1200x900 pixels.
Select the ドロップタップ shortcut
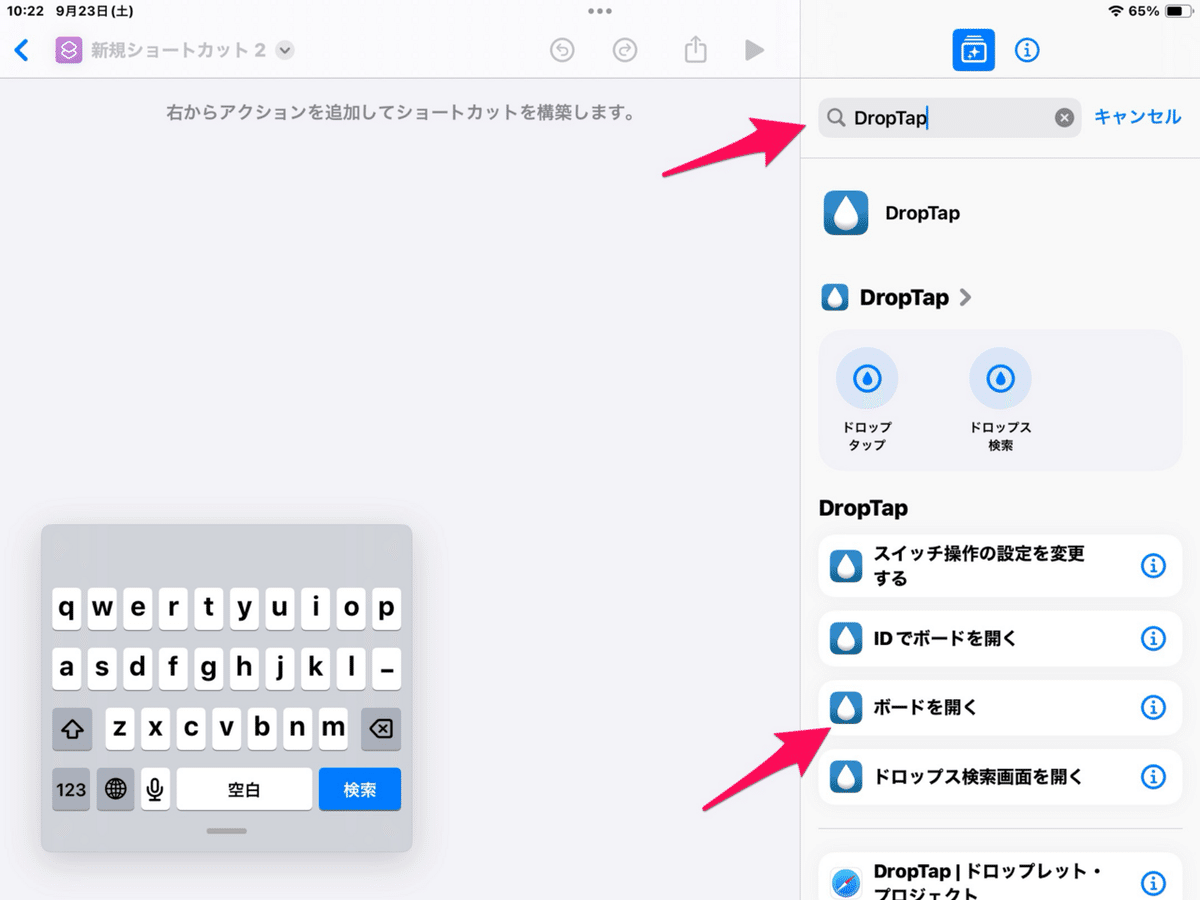pos(867,400)
